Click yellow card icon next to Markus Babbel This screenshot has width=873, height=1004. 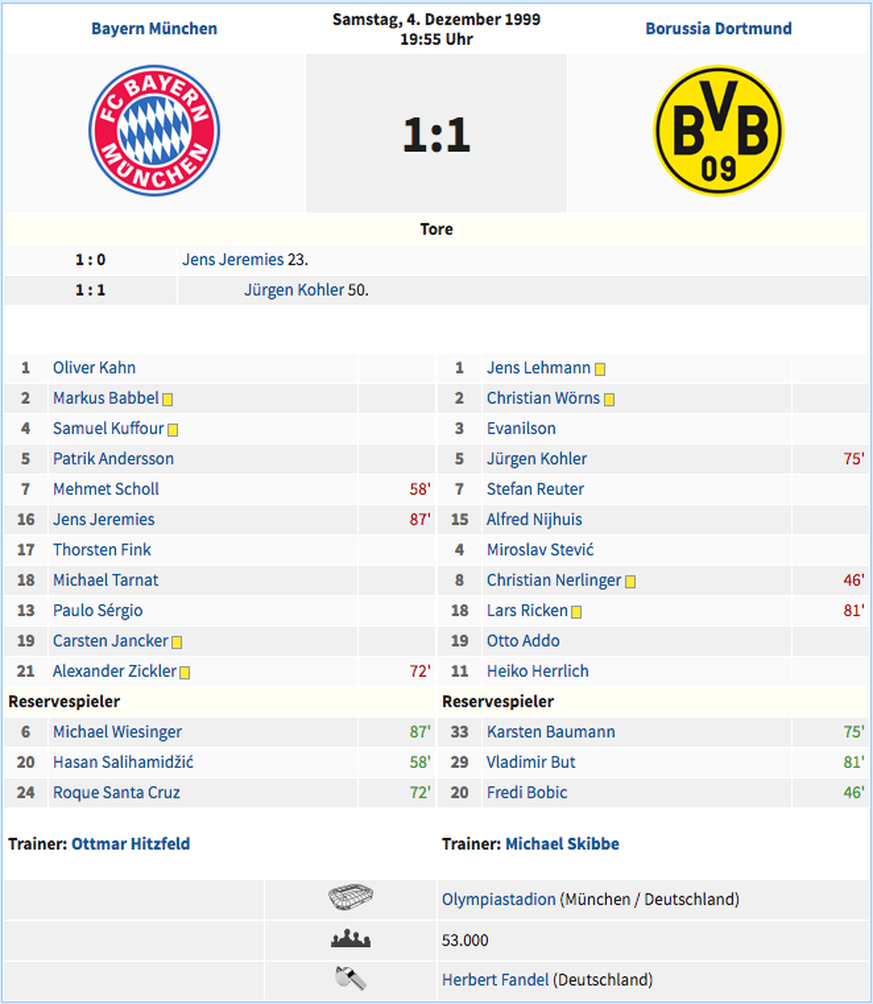pos(168,399)
